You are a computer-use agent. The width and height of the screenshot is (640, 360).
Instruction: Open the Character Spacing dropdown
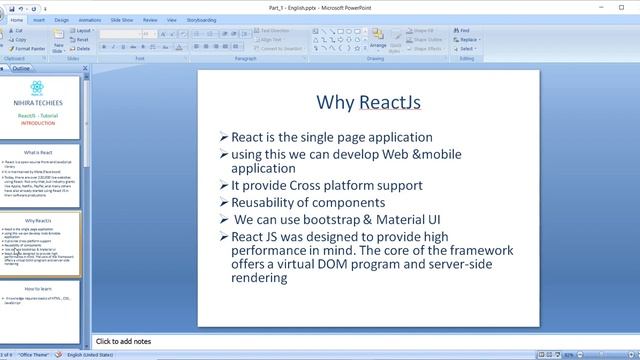pyautogui.click(x=153, y=47)
